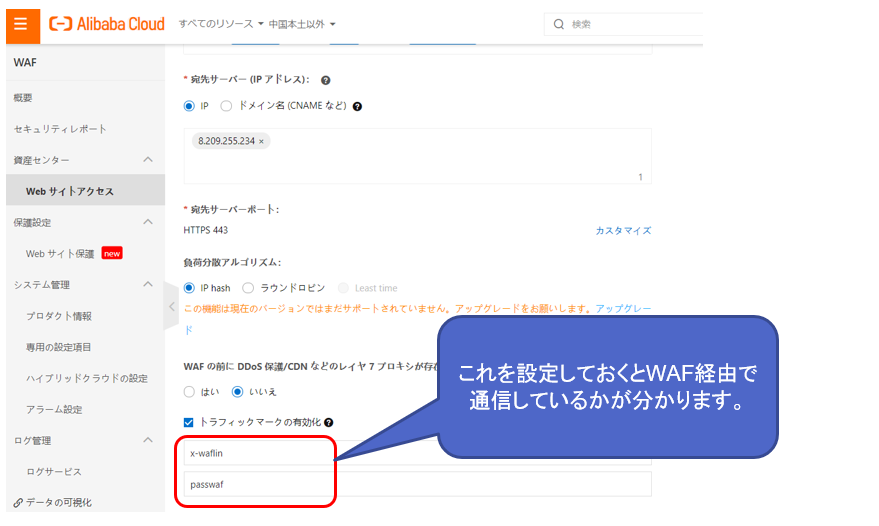Viewport: 879px width, 526px height.
Task: Collapse the sidebar with arrow handle
Action: pyautogui.click(x=172, y=306)
